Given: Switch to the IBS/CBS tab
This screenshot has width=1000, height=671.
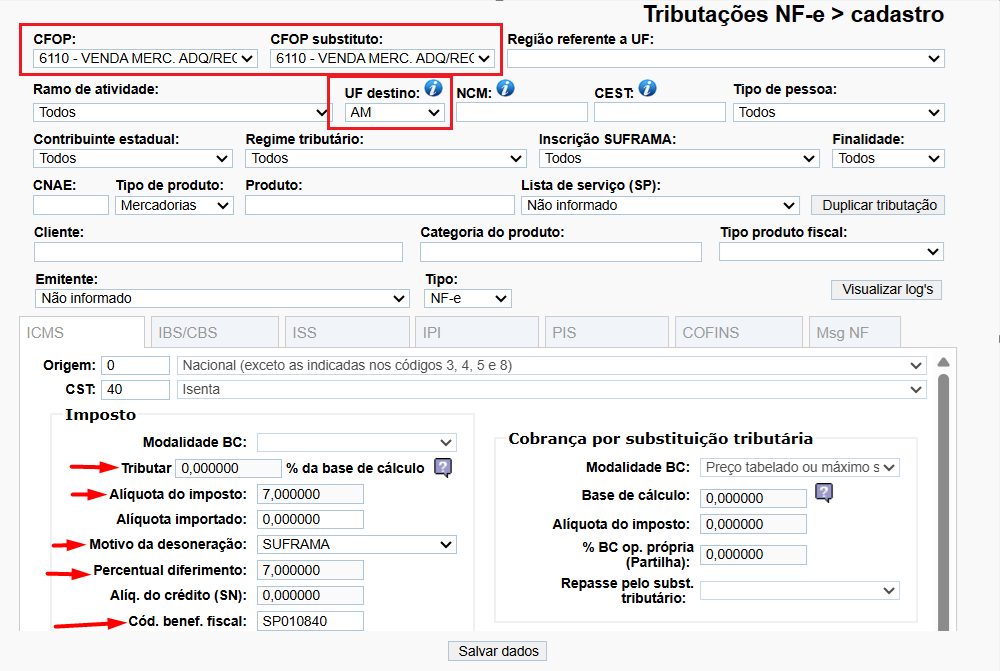Looking at the screenshot, I should tap(213, 333).
